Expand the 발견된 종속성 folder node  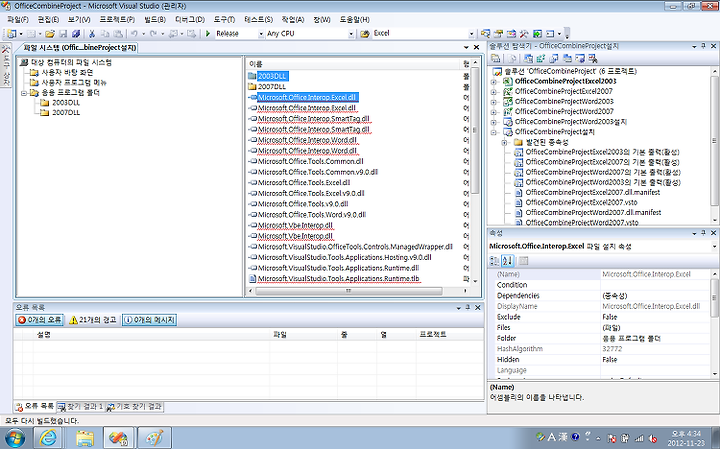coord(505,142)
